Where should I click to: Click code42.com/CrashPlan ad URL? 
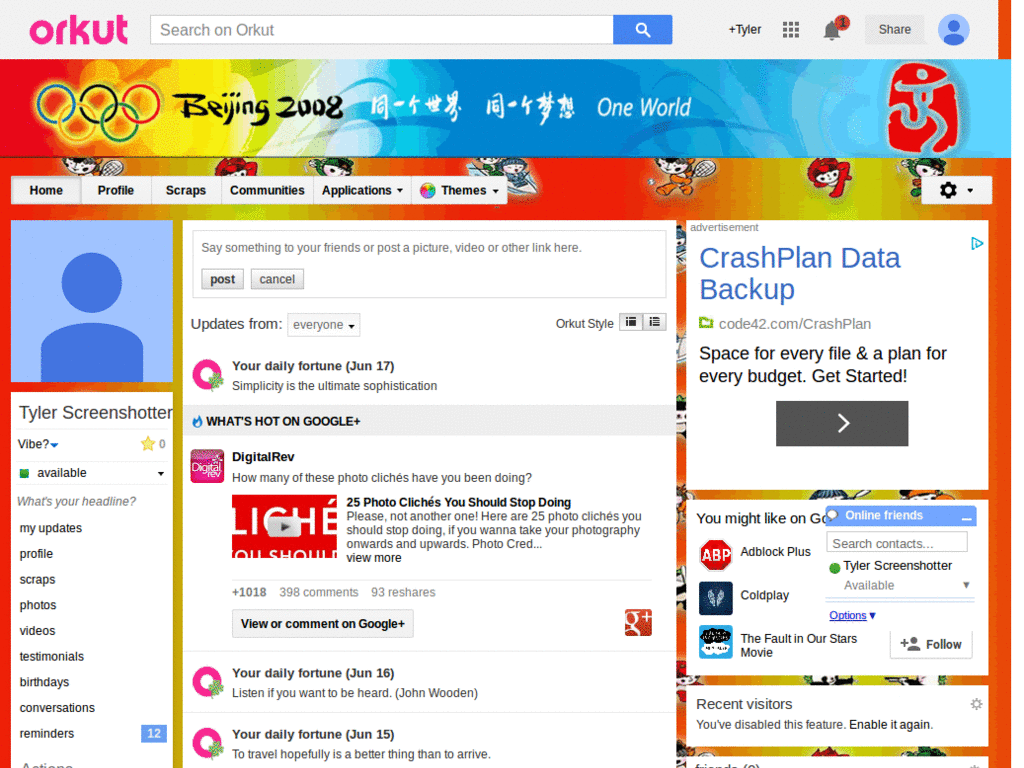pos(794,324)
